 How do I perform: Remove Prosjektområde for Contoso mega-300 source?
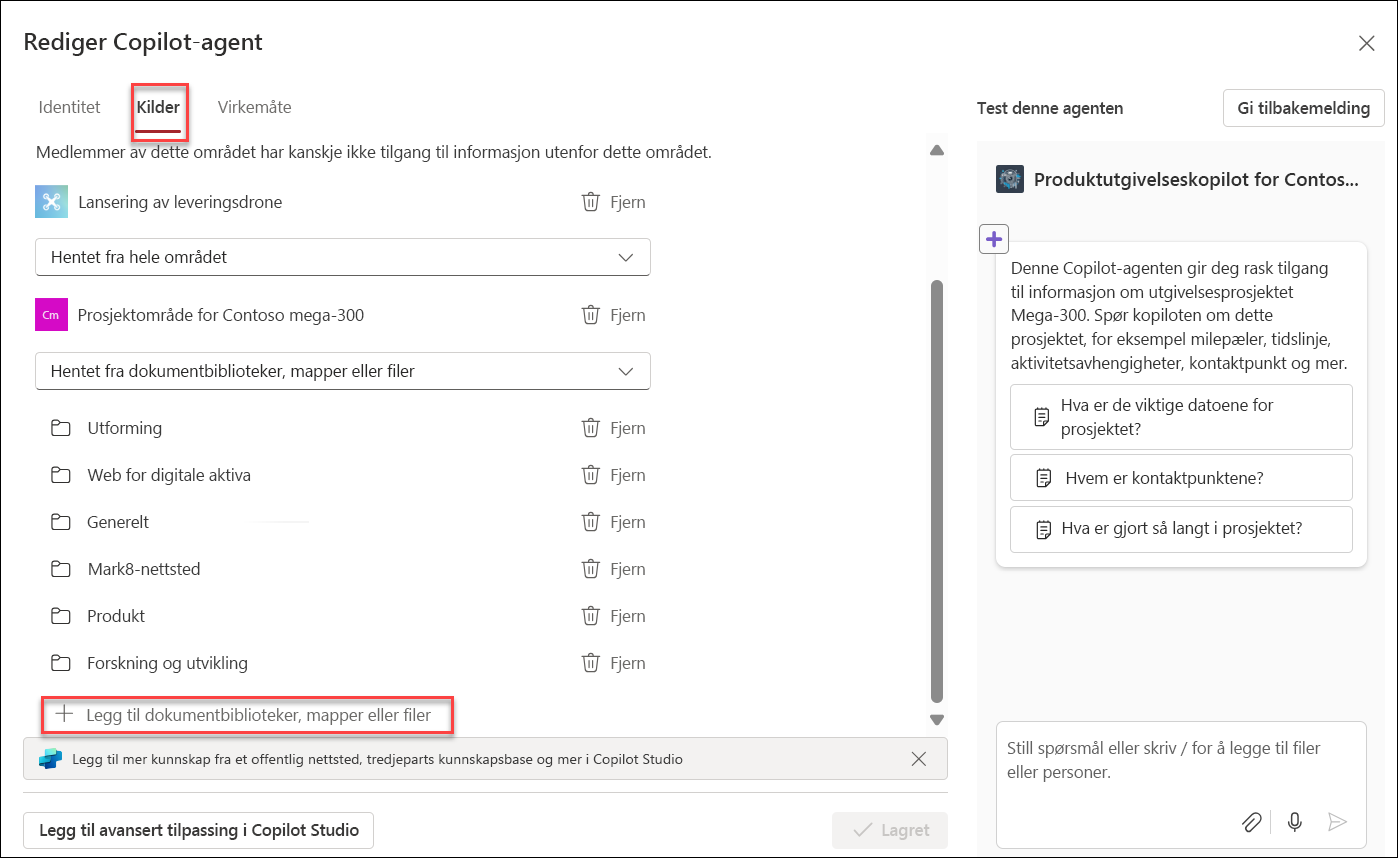[x=613, y=315]
